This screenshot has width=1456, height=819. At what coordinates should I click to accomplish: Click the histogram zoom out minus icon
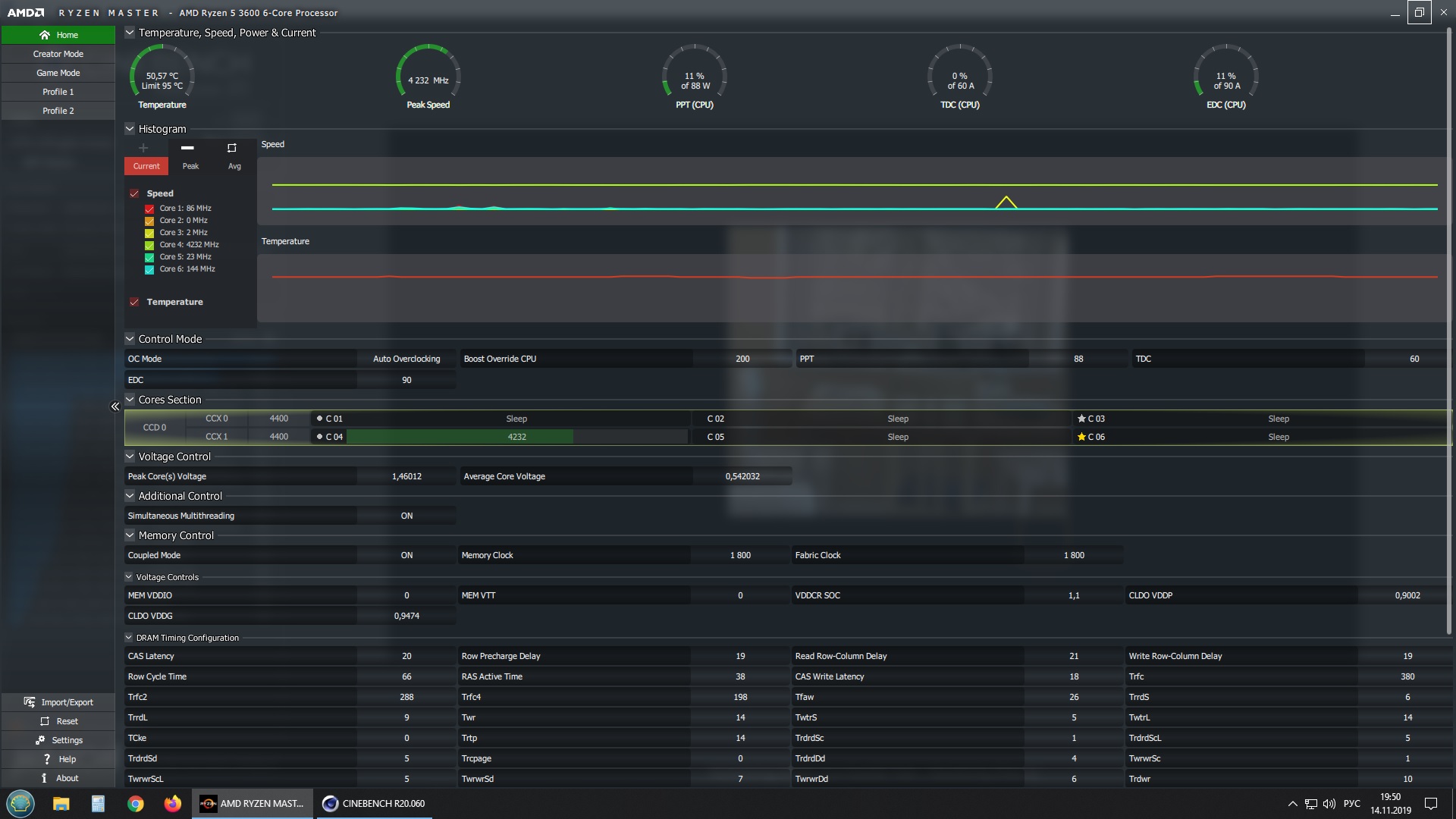tap(187, 148)
